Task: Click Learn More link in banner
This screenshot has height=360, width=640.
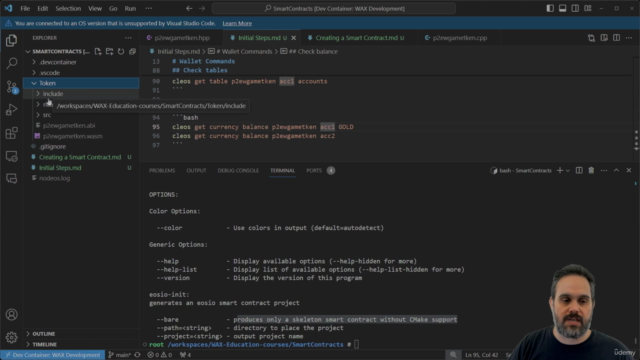Action: pyautogui.click(x=237, y=23)
